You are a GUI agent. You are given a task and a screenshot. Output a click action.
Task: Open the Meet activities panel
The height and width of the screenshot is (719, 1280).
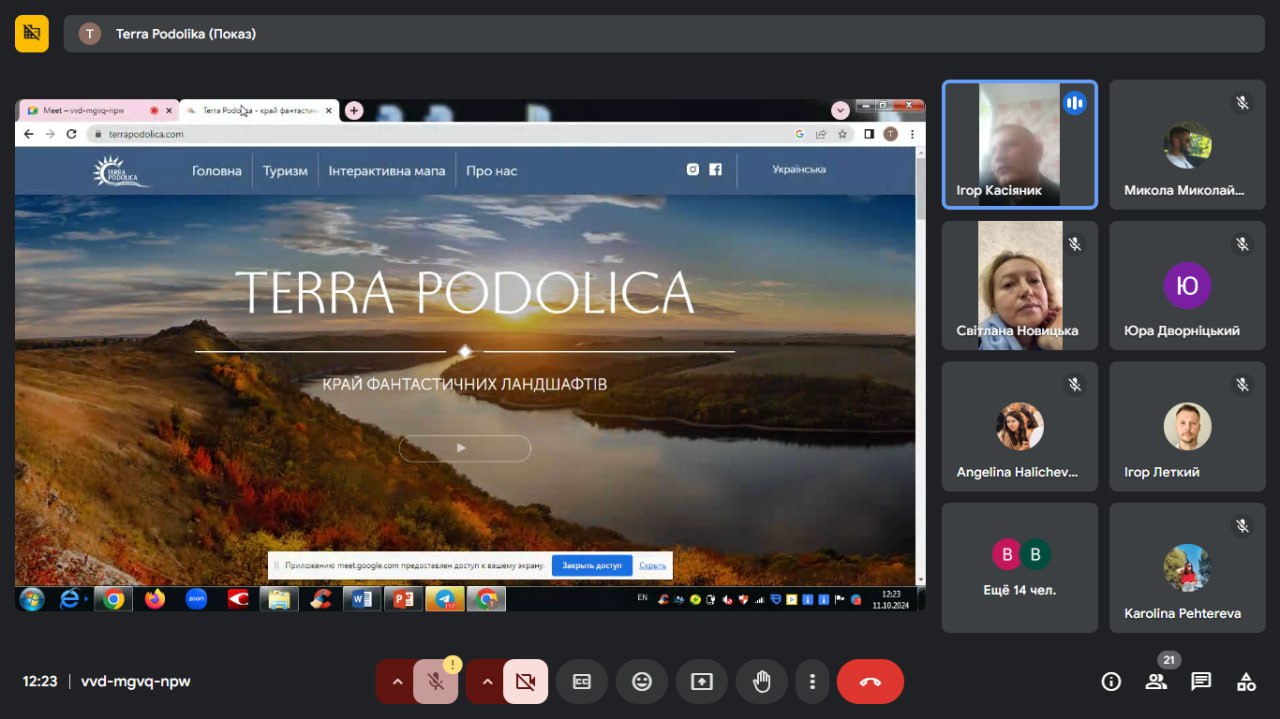[1246, 681]
